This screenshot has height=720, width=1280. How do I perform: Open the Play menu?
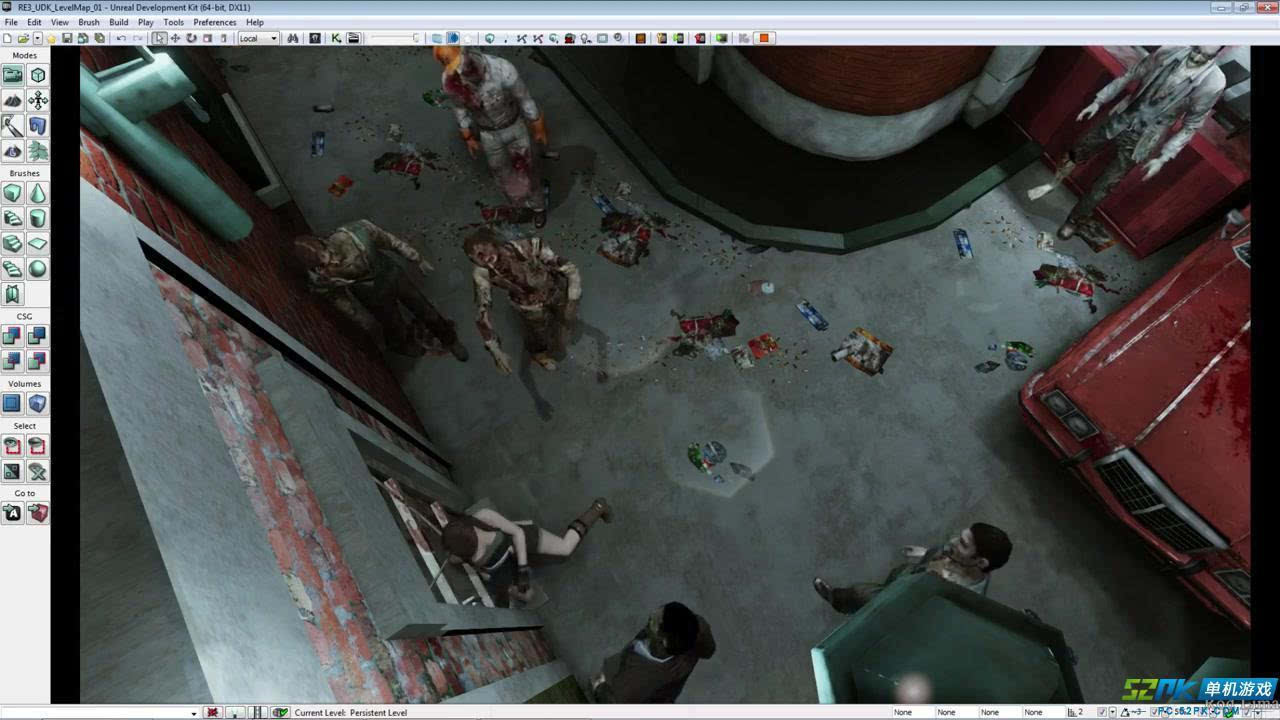146,22
